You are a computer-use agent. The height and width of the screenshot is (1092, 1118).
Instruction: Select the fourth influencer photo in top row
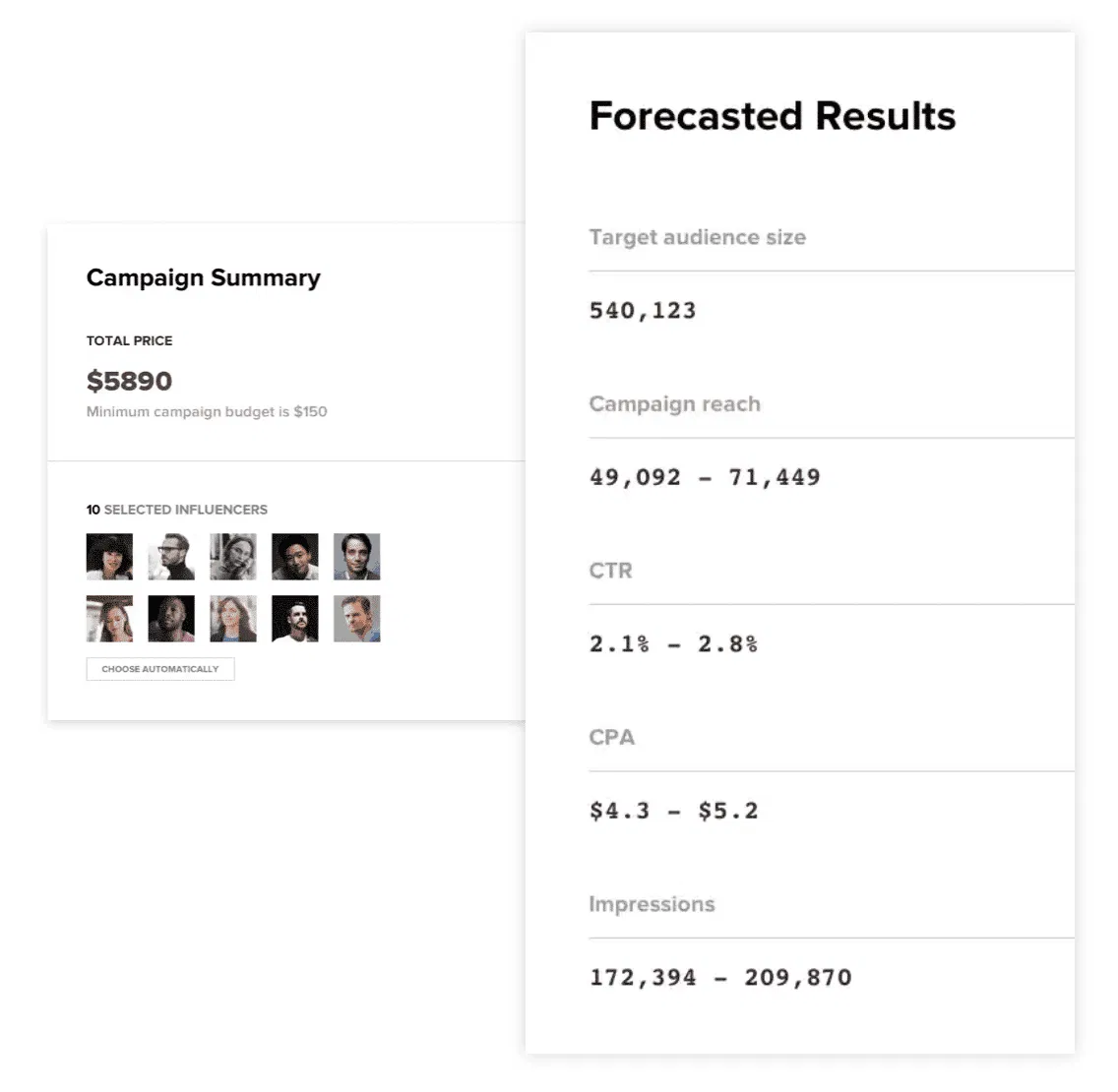[295, 557]
